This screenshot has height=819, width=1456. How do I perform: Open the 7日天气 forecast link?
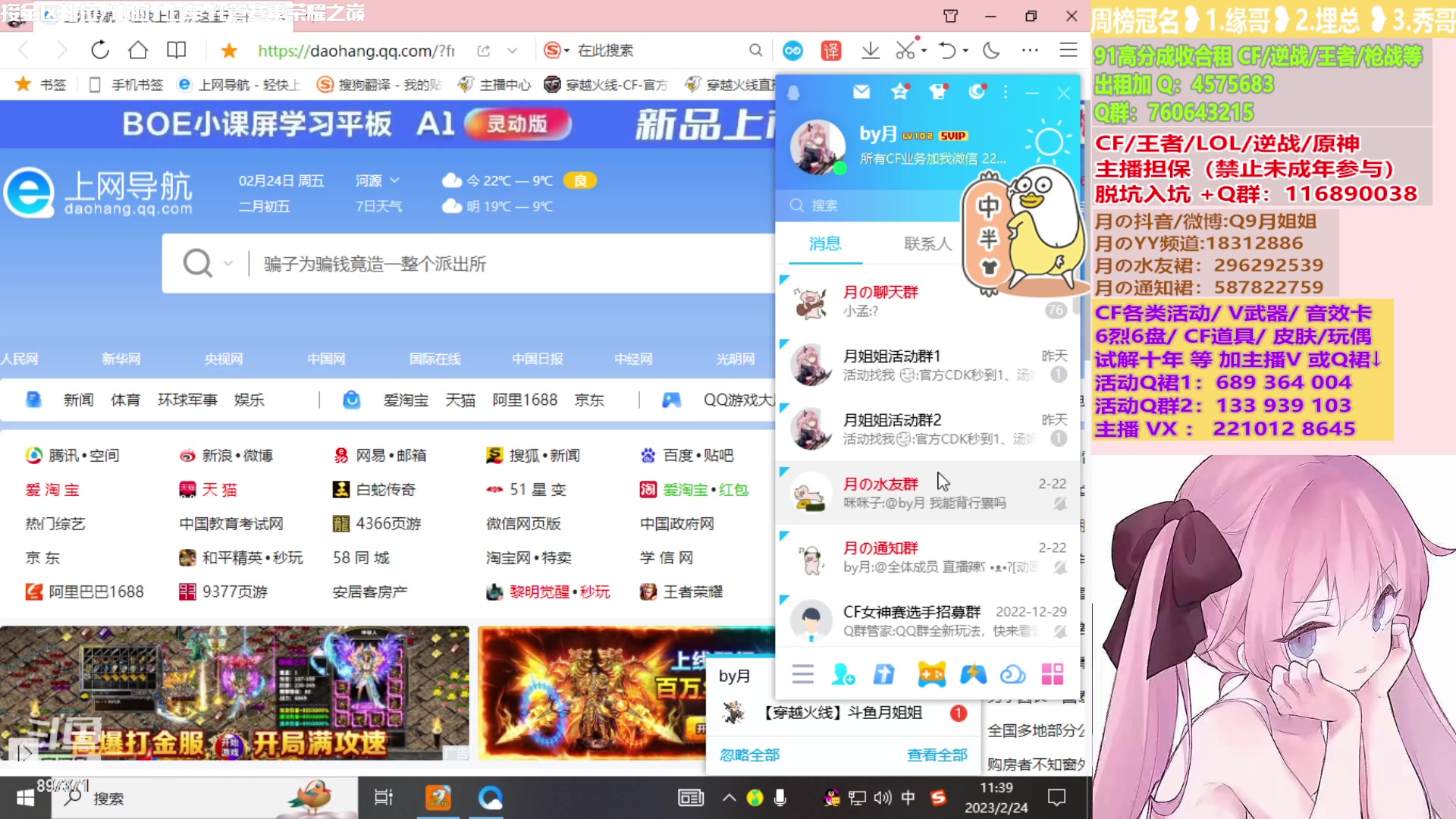pos(378,206)
